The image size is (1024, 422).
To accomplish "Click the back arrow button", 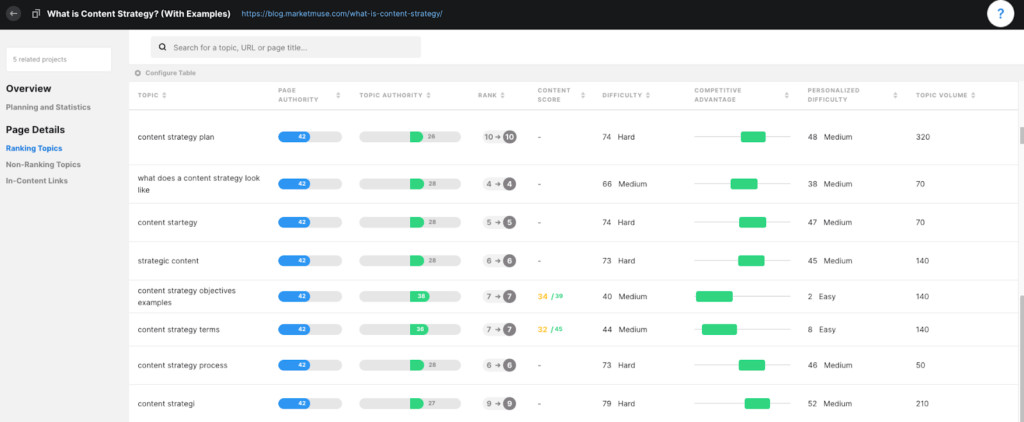I will [x=13, y=14].
